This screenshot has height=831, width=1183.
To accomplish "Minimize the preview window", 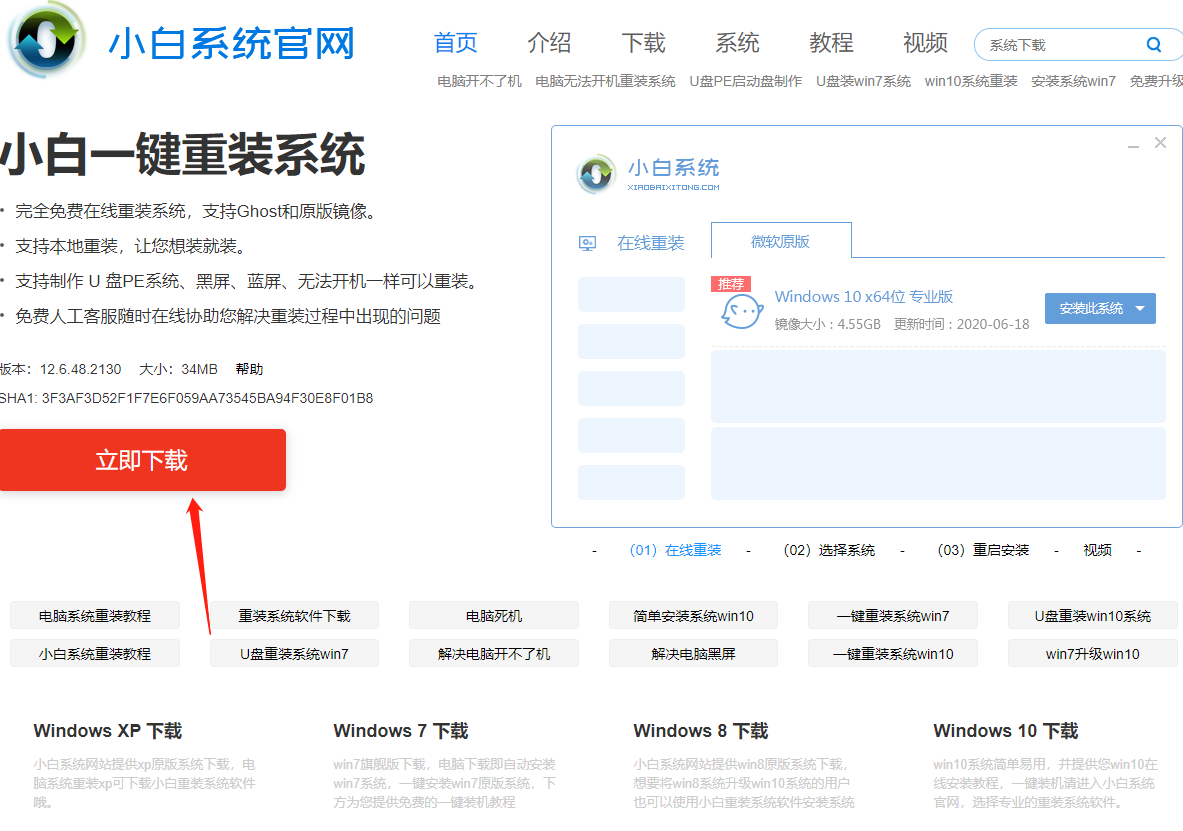I will 1133,145.
